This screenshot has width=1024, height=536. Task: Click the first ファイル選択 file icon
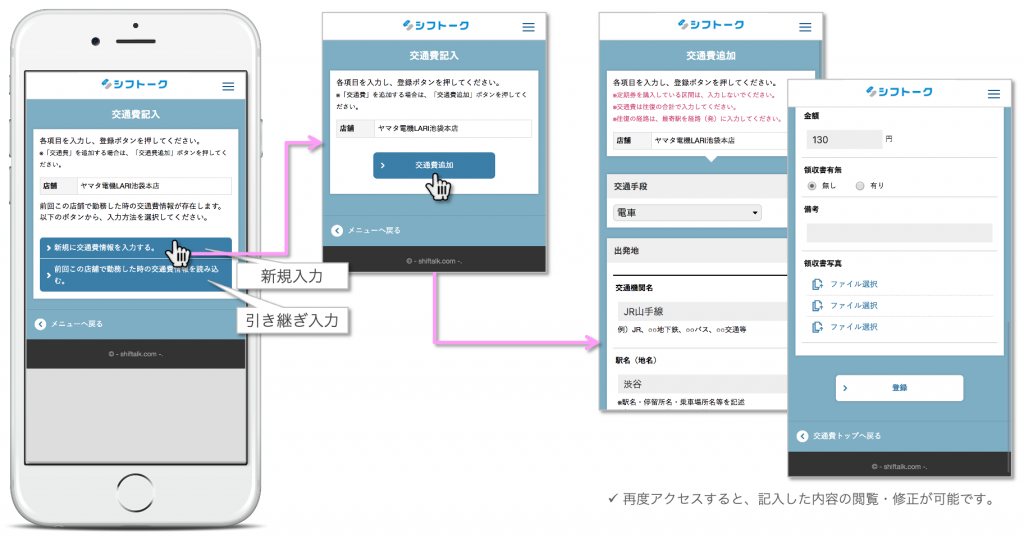point(817,284)
